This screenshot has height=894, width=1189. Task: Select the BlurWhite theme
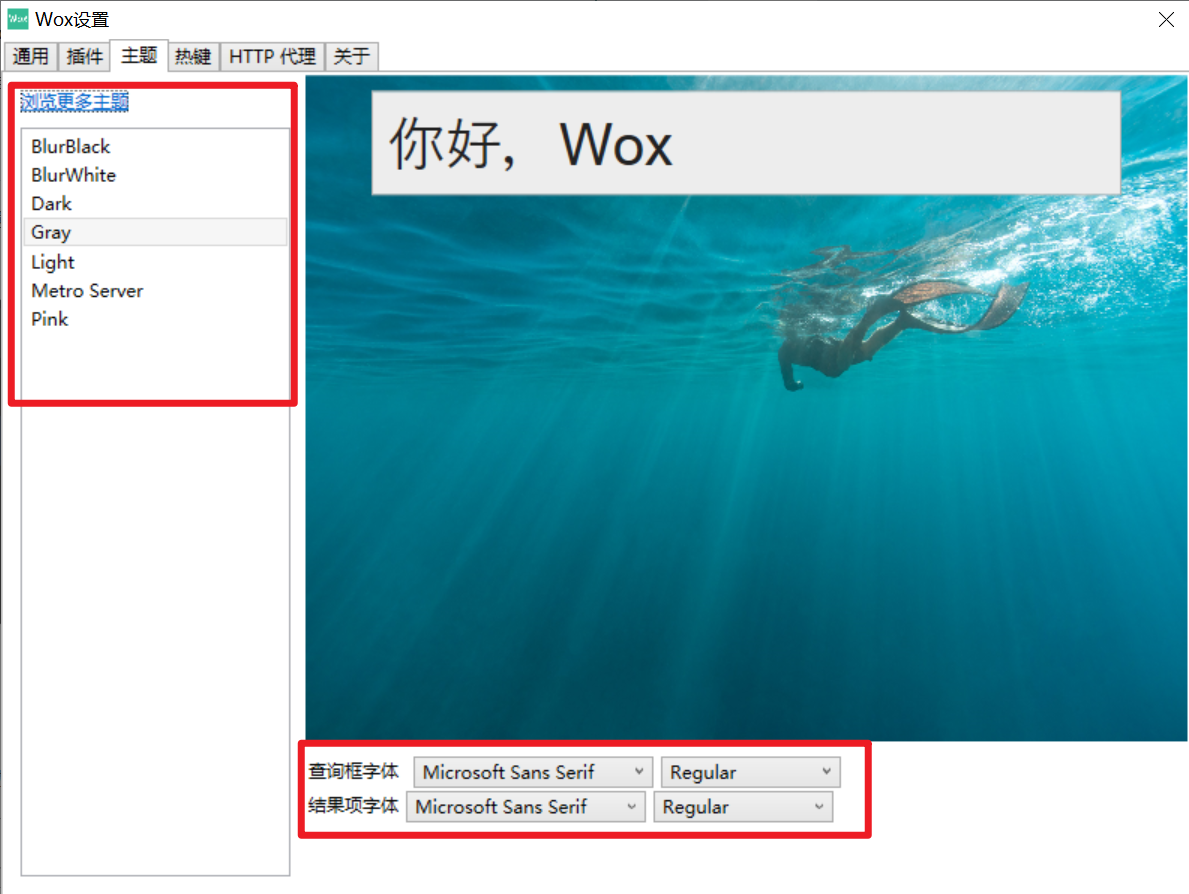(x=73, y=175)
